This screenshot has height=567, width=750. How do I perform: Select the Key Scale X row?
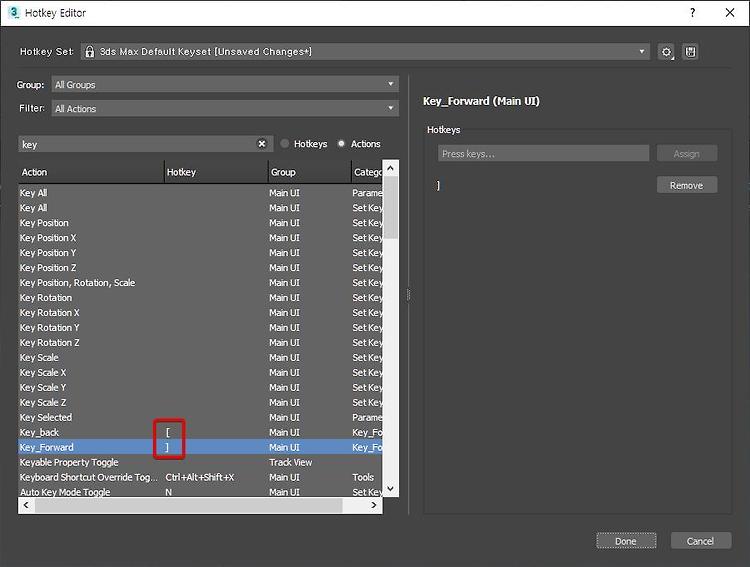(x=200, y=372)
